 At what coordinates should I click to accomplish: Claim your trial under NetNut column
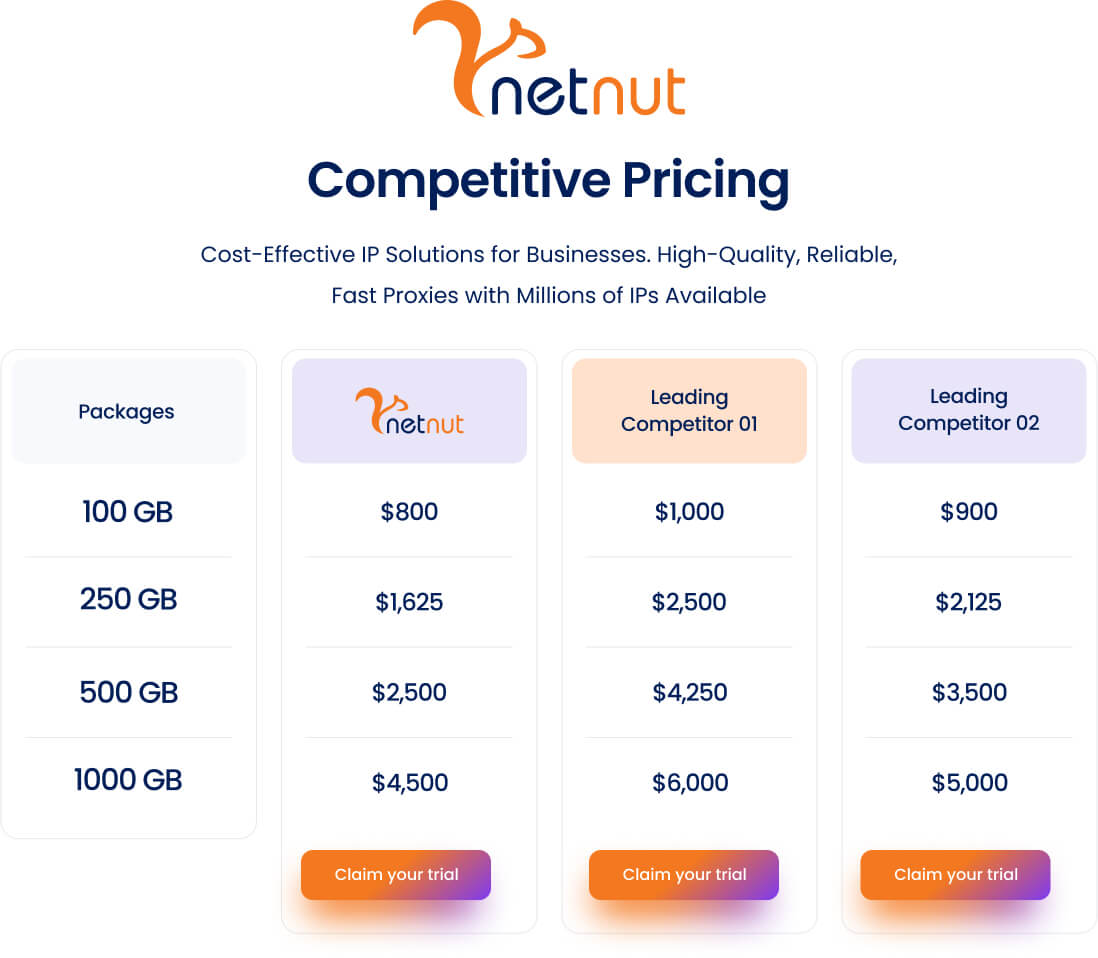(x=396, y=875)
